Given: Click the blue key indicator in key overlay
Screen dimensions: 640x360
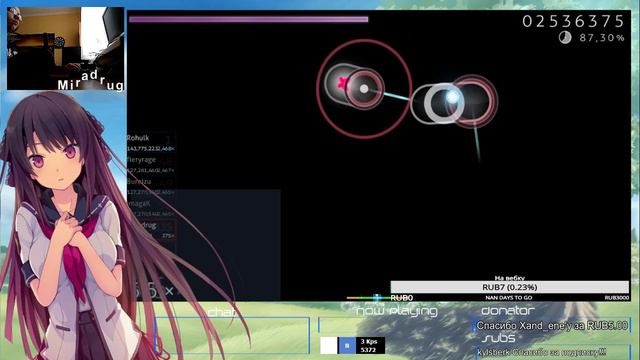Looking at the screenshot, I should [347, 346].
